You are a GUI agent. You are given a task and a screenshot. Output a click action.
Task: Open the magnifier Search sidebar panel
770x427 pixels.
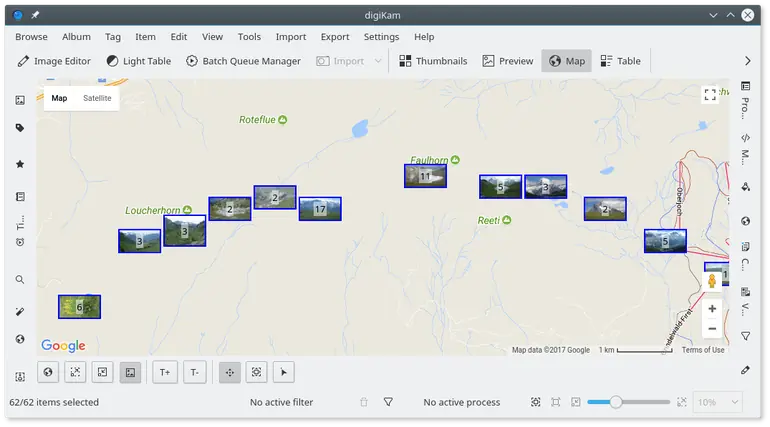coord(20,280)
